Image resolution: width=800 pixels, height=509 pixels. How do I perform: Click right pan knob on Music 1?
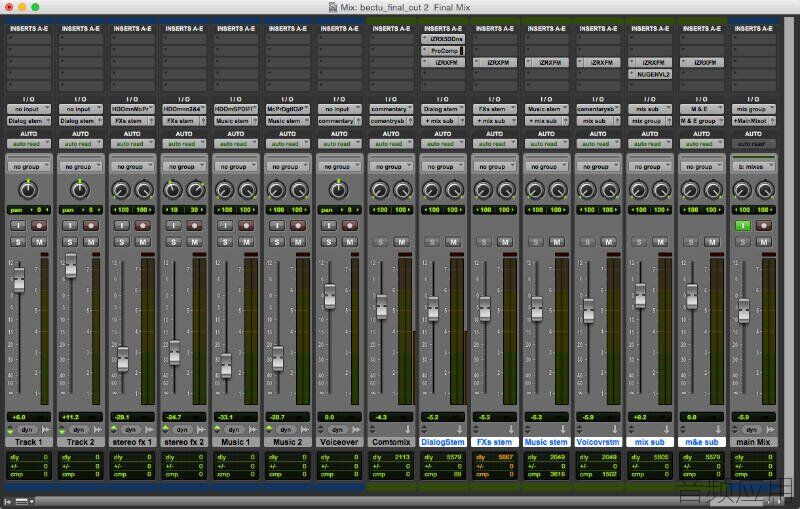(247, 190)
